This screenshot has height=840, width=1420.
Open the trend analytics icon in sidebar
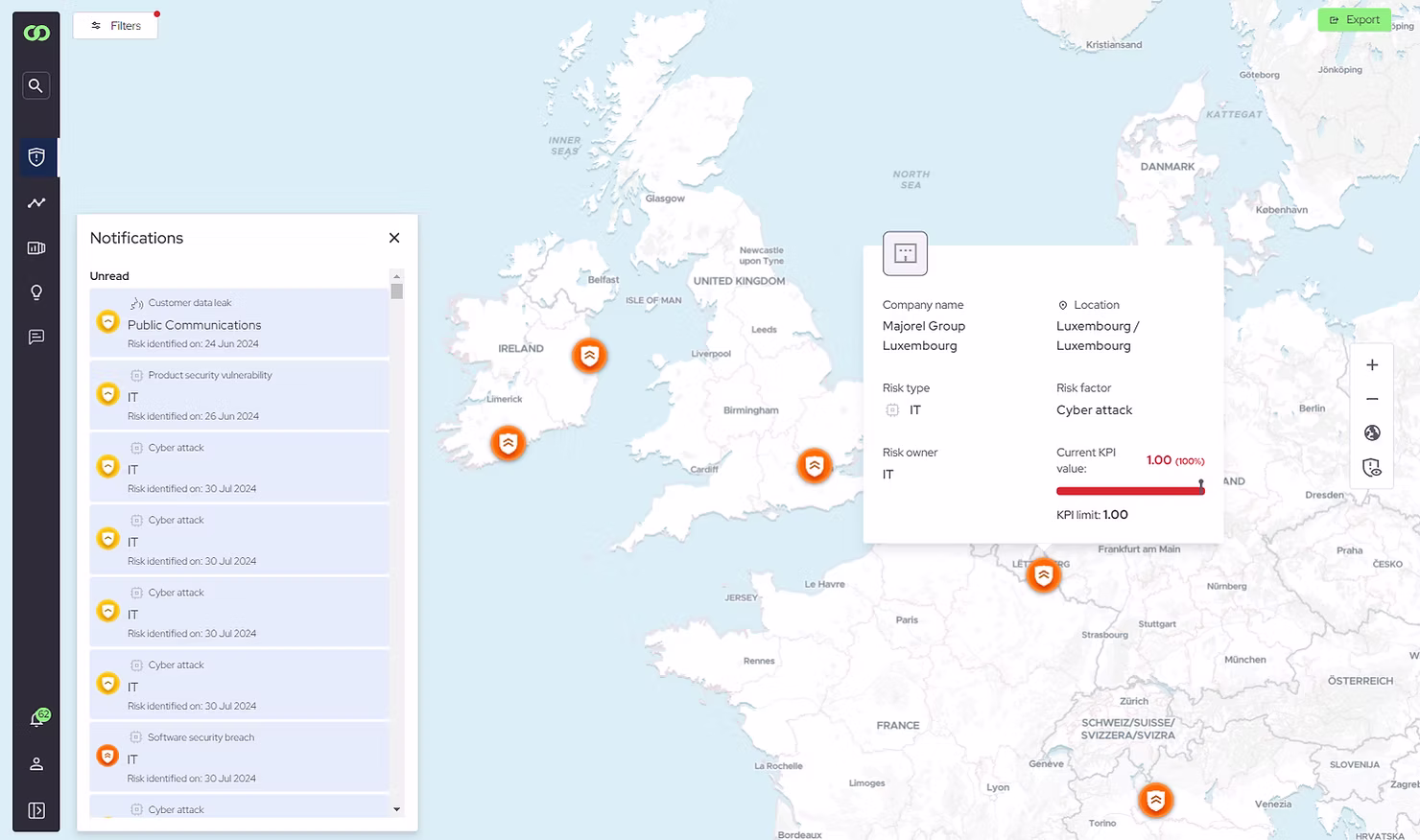pyautogui.click(x=36, y=203)
